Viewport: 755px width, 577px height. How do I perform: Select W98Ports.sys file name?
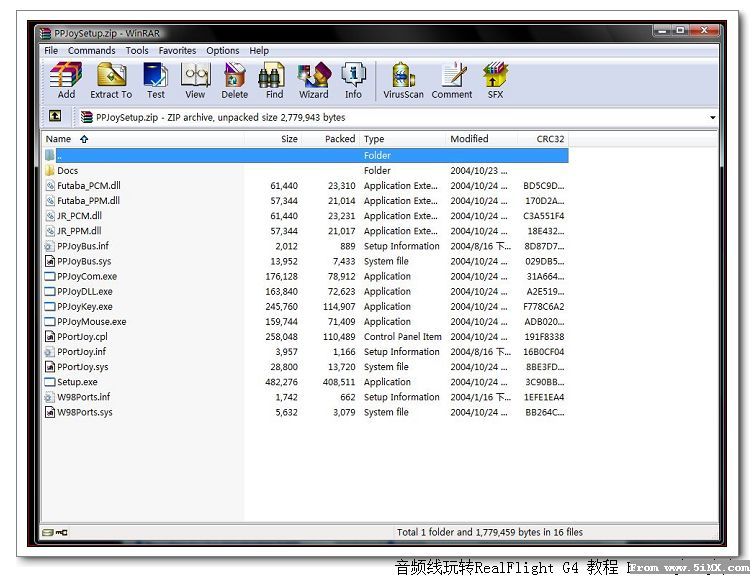tap(85, 412)
